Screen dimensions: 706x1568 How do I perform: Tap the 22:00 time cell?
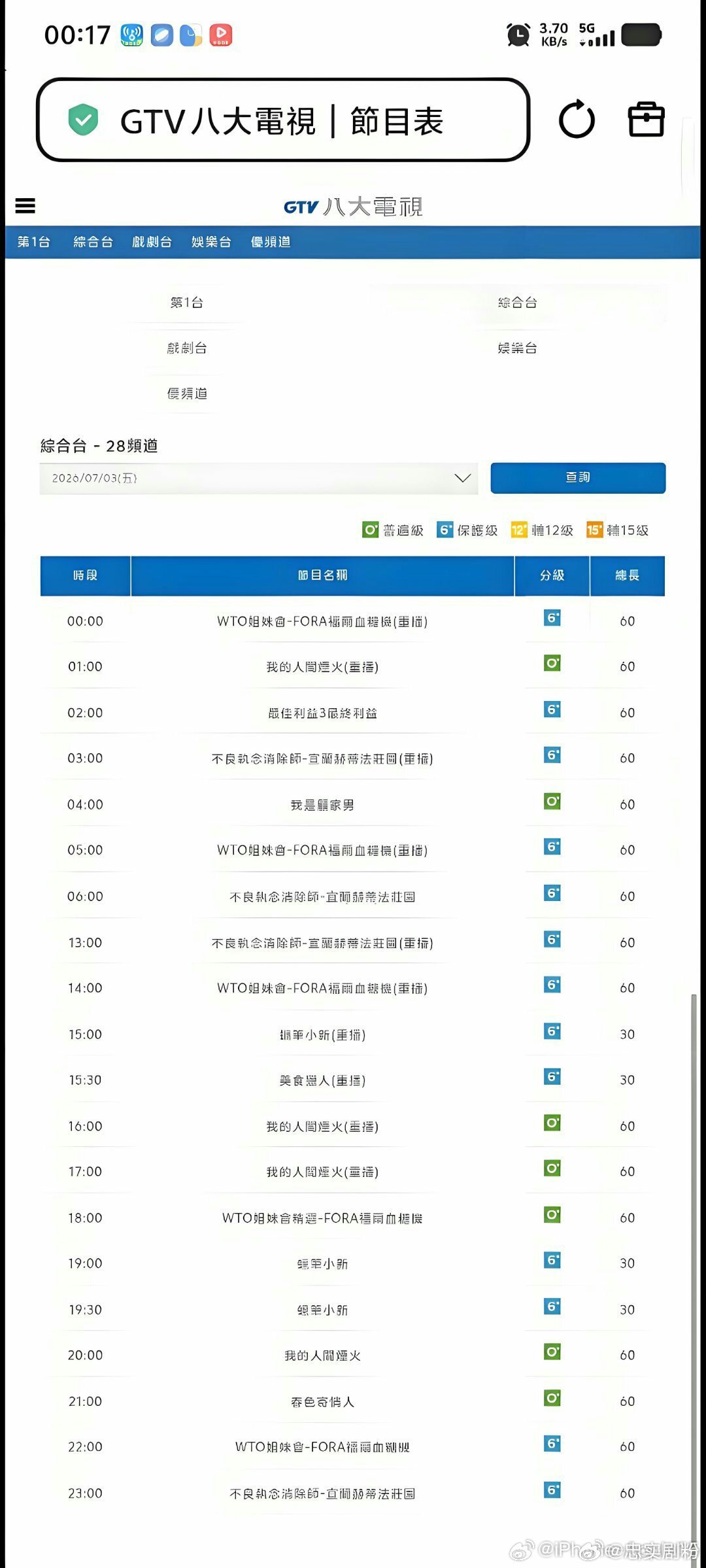pyautogui.click(x=86, y=1448)
